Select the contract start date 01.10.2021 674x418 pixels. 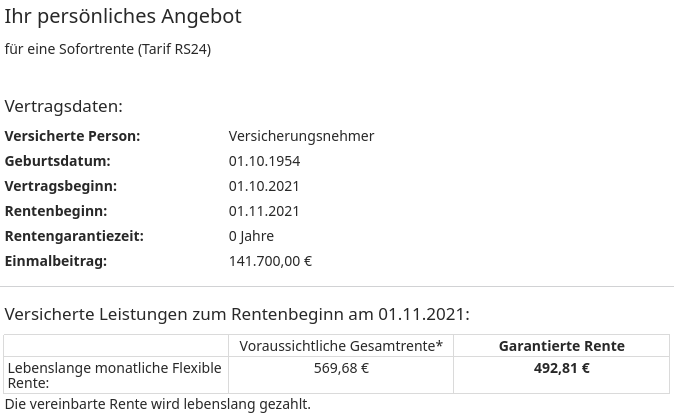tap(264, 186)
